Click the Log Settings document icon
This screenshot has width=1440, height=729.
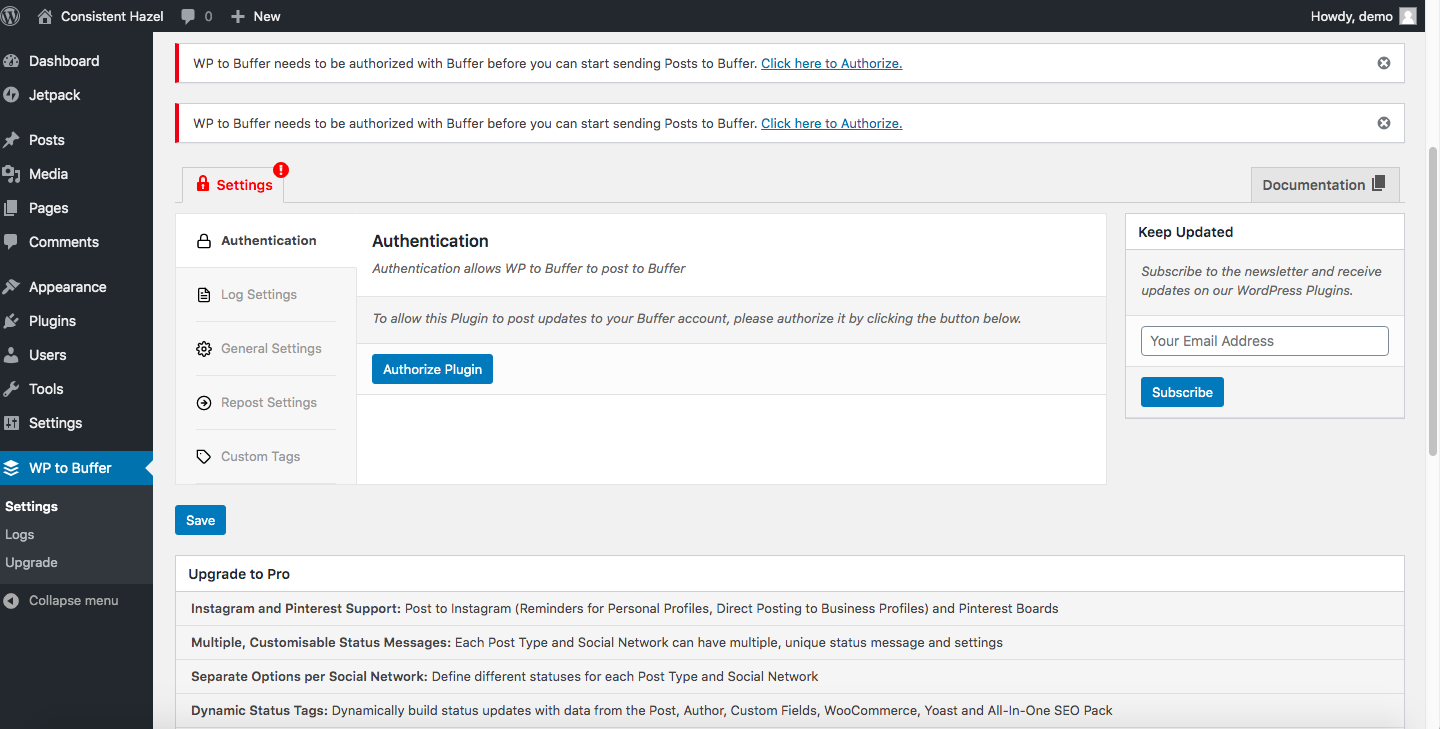(x=204, y=295)
